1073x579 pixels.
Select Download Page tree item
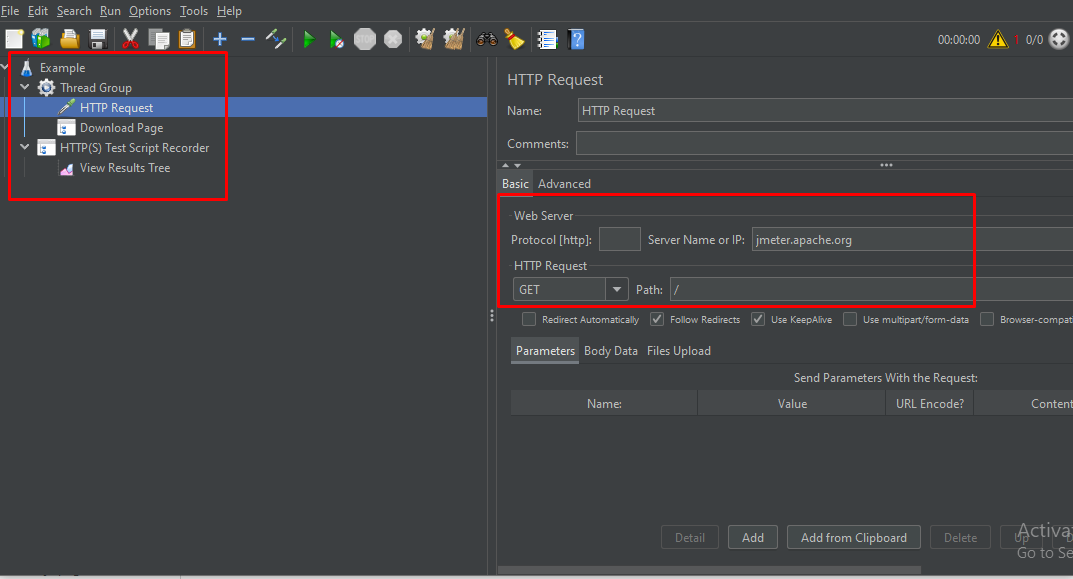(121, 127)
